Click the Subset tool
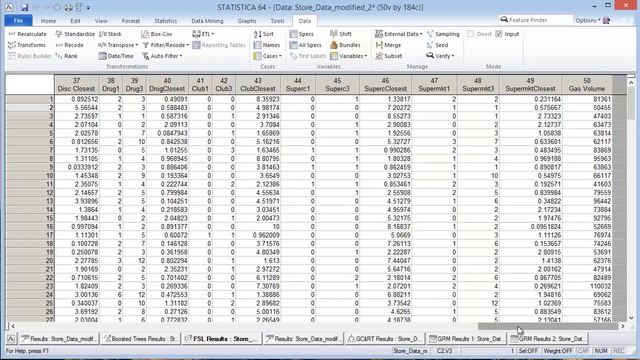 389,56
